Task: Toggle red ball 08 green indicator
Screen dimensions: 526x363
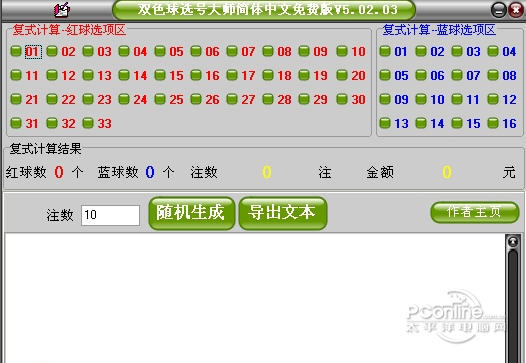Action: point(267,51)
